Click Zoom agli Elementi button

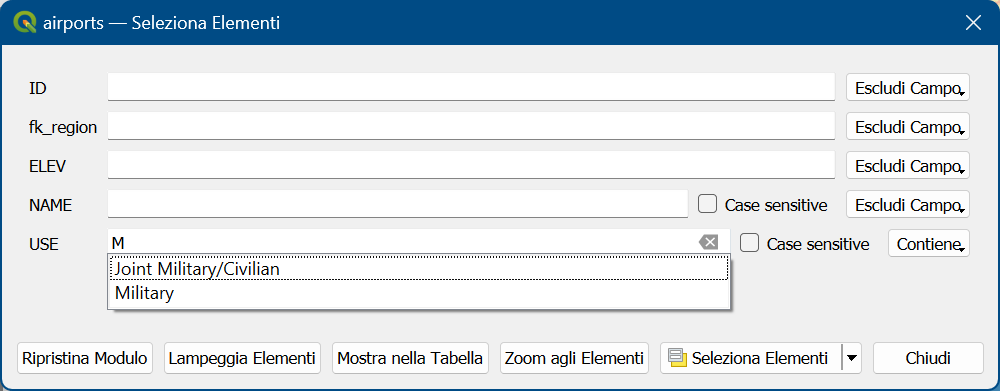(x=574, y=358)
